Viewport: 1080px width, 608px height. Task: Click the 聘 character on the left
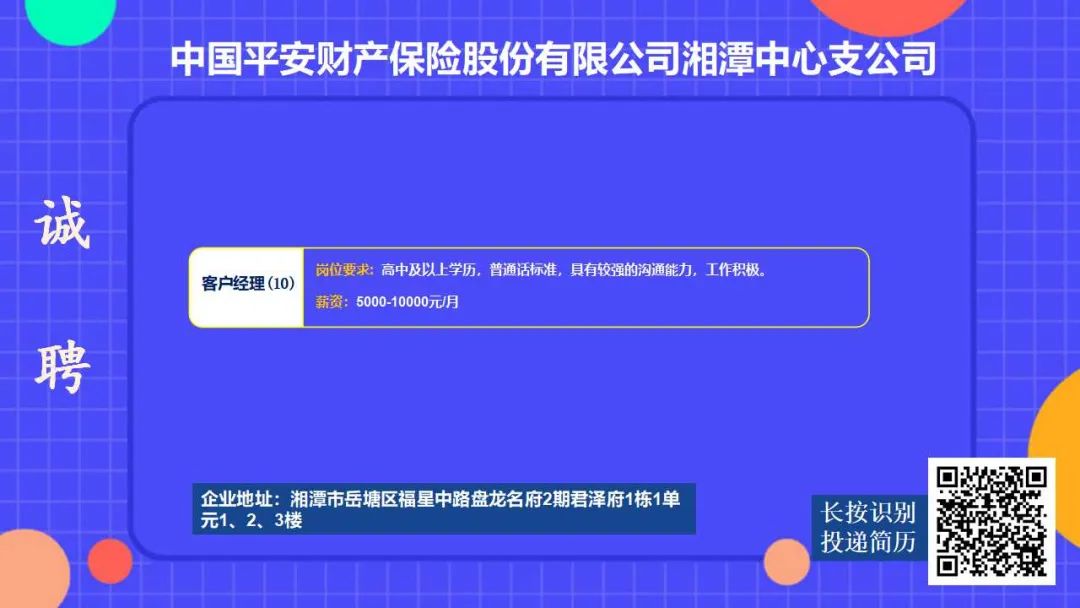click(x=62, y=368)
